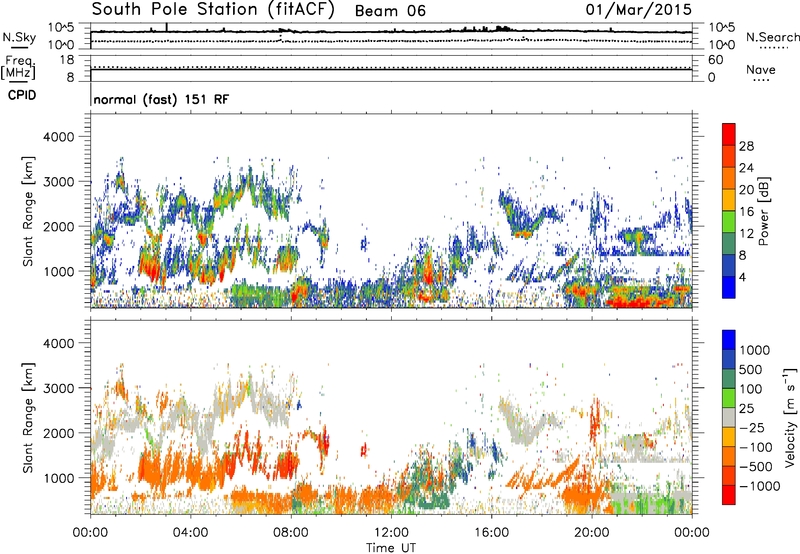The height and width of the screenshot is (554, 800).
Task: Click the '60' Nave axis value
Action: coord(715,60)
